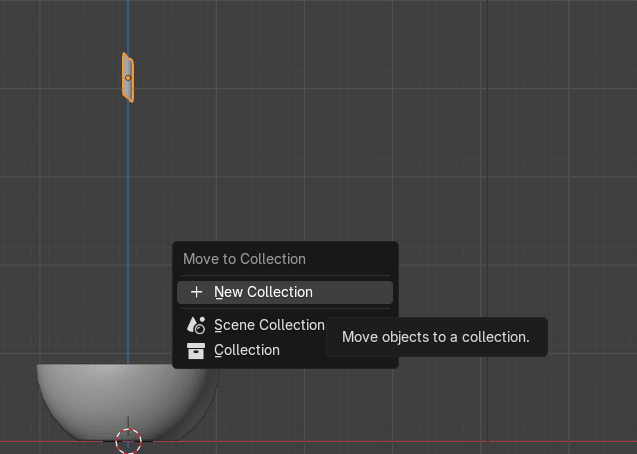Viewport: 637px width, 454px height.
Task: Move object to the entry labeled Collection
Action: click(x=247, y=350)
